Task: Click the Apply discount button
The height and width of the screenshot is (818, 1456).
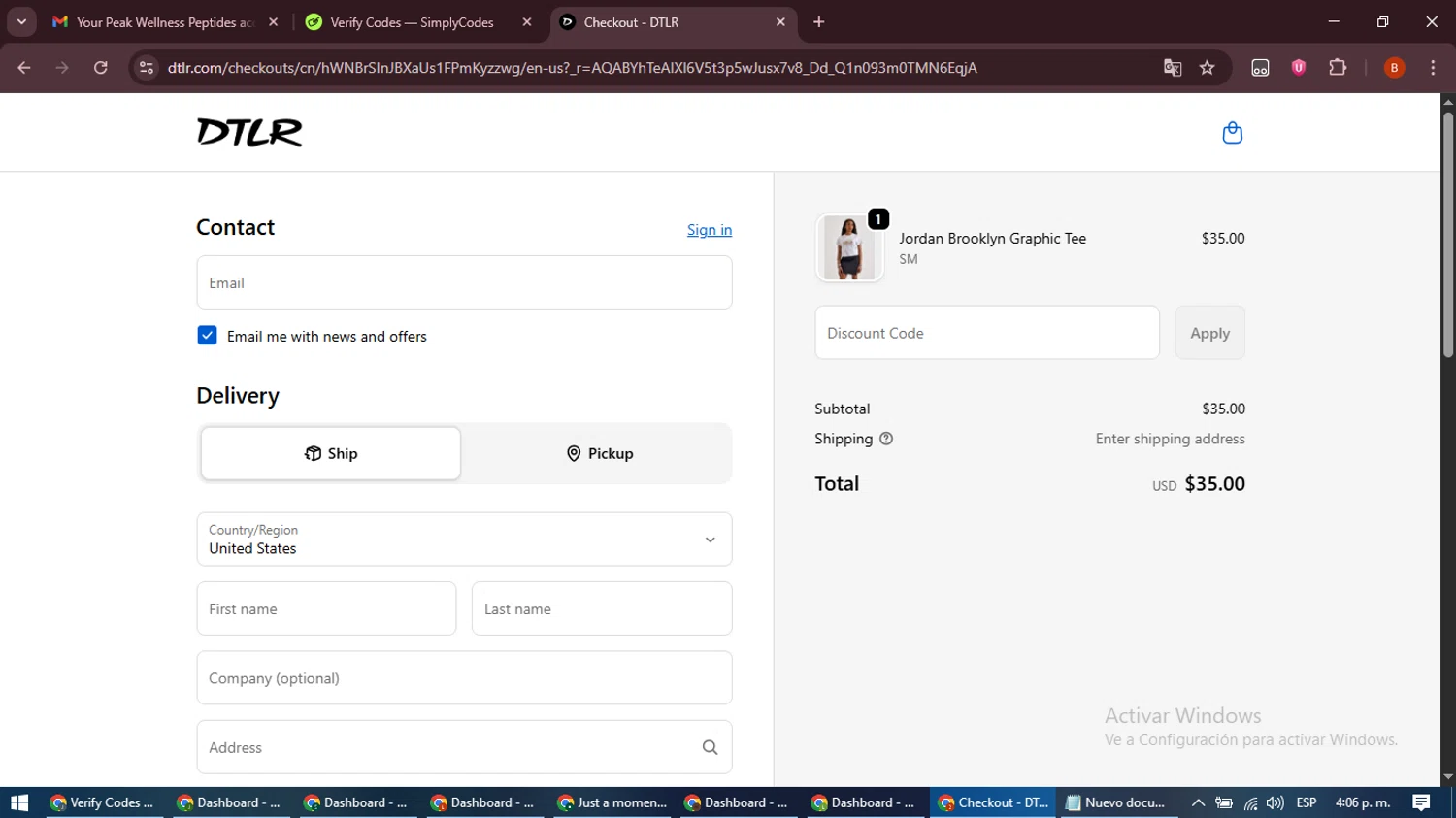Action: pyautogui.click(x=1209, y=333)
